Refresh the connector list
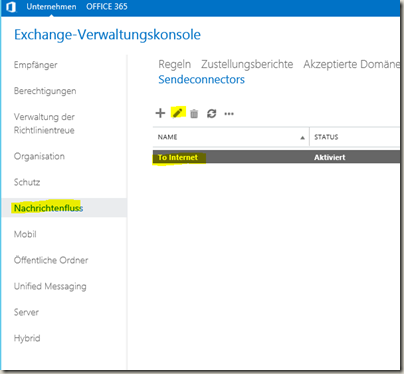404x374 pixels. 212,114
